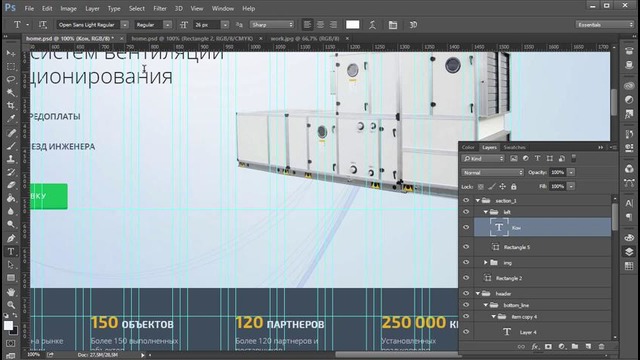
Task: Filter for type layers
Action: 538,158
